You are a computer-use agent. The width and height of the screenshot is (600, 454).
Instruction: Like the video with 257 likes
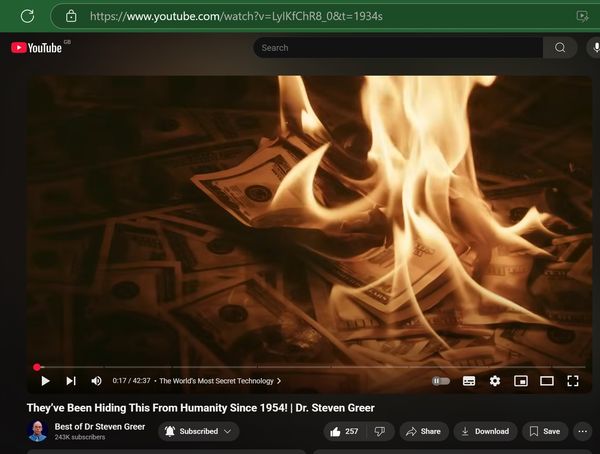pos(344,431)
